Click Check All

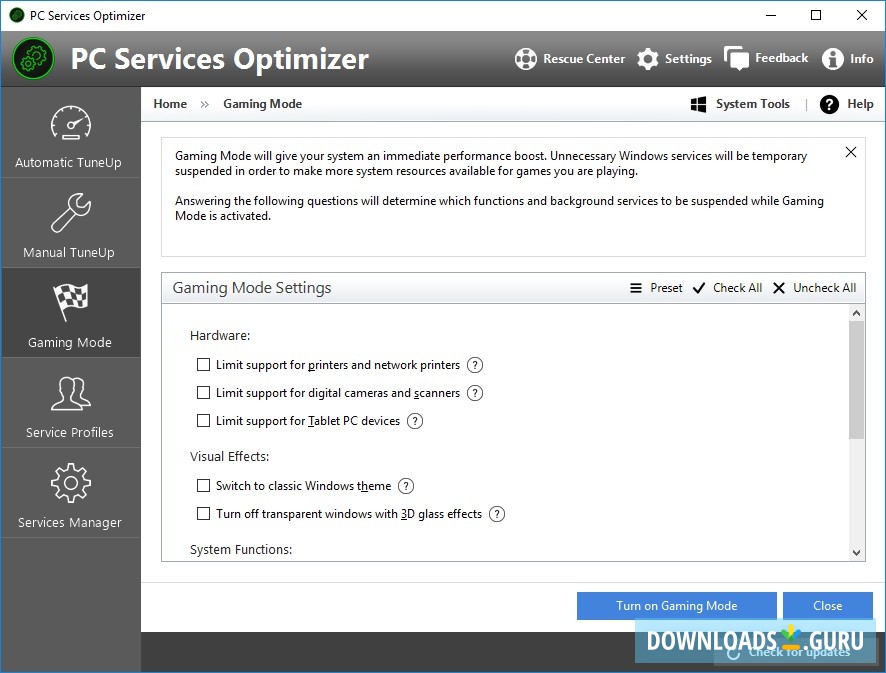point(727,288)
